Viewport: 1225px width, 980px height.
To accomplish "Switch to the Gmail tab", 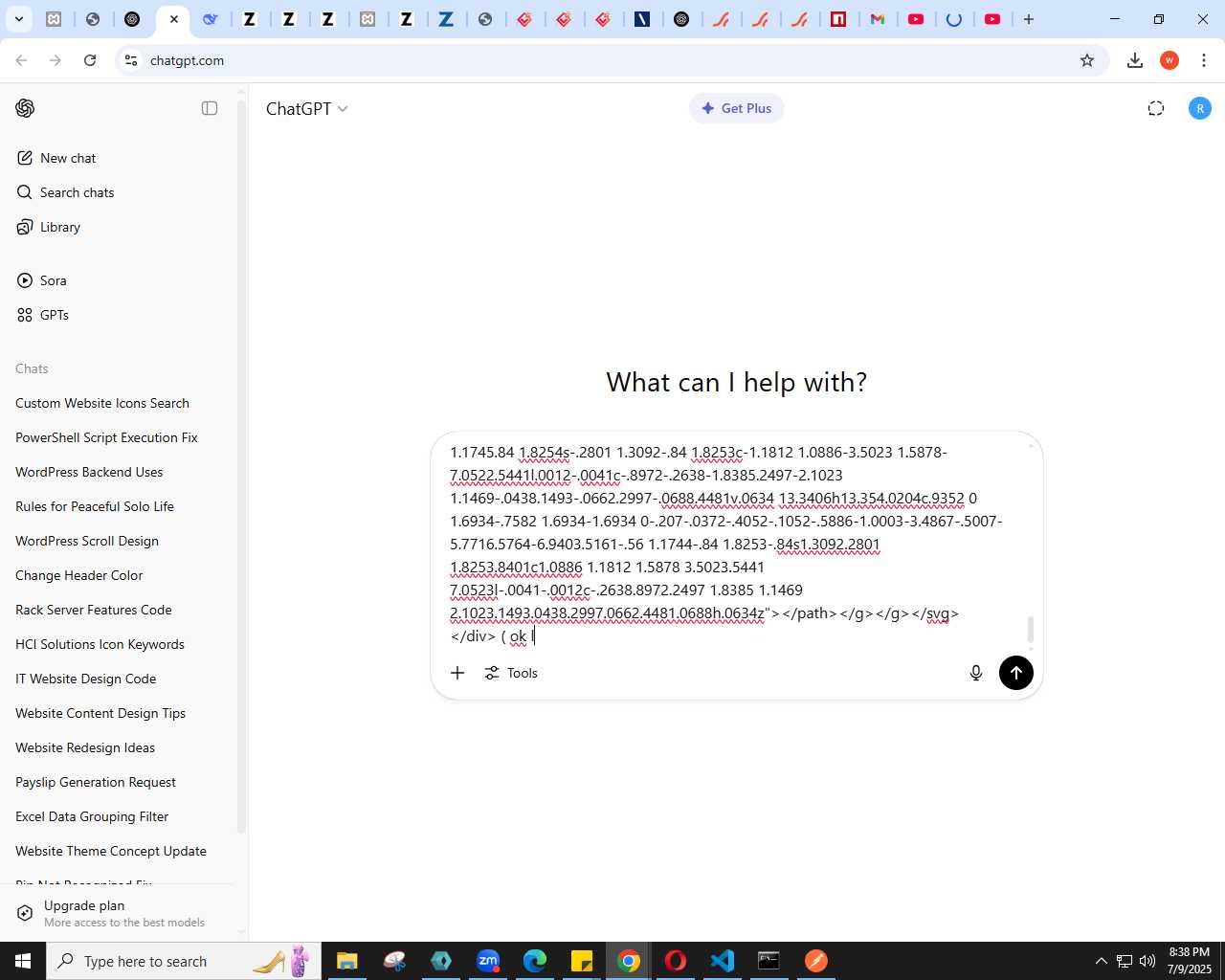I will tap(878, 19).
